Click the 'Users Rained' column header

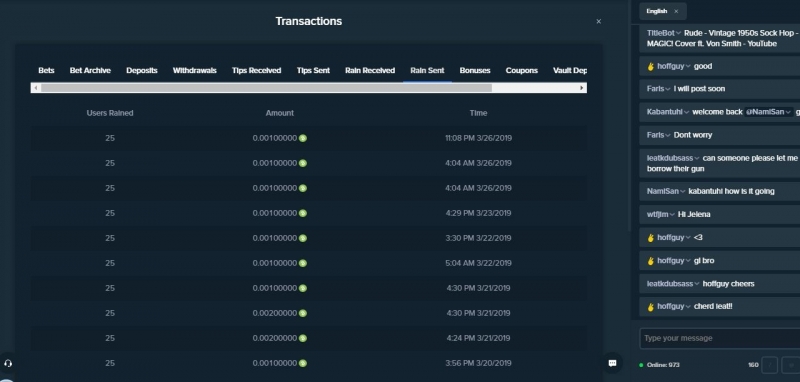coord(110,113)
